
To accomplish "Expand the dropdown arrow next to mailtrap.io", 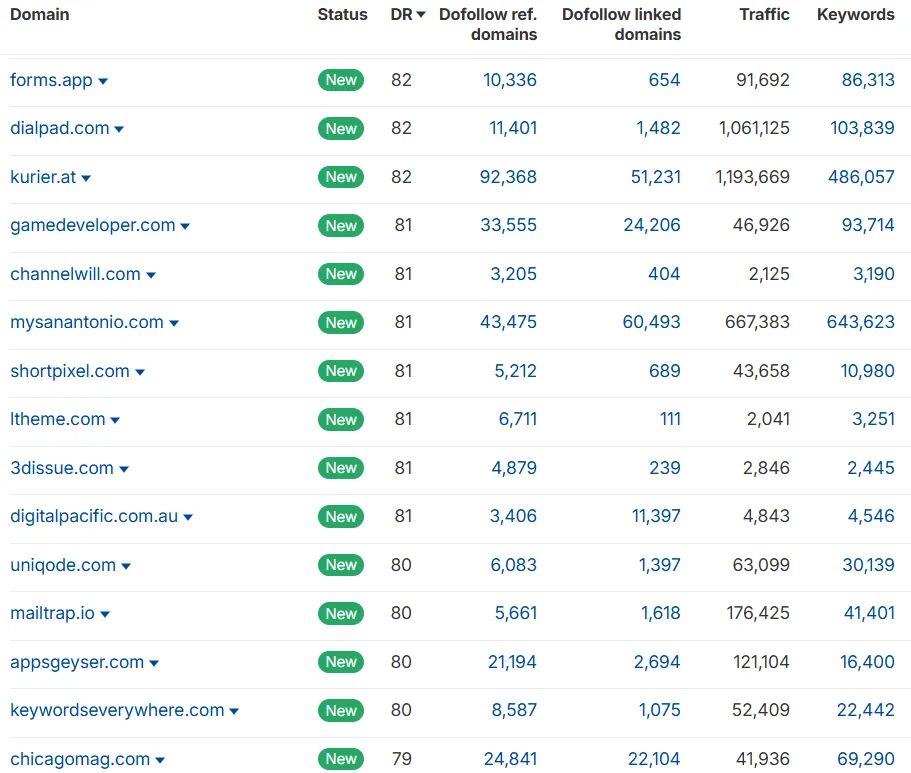I will (105, 615).
